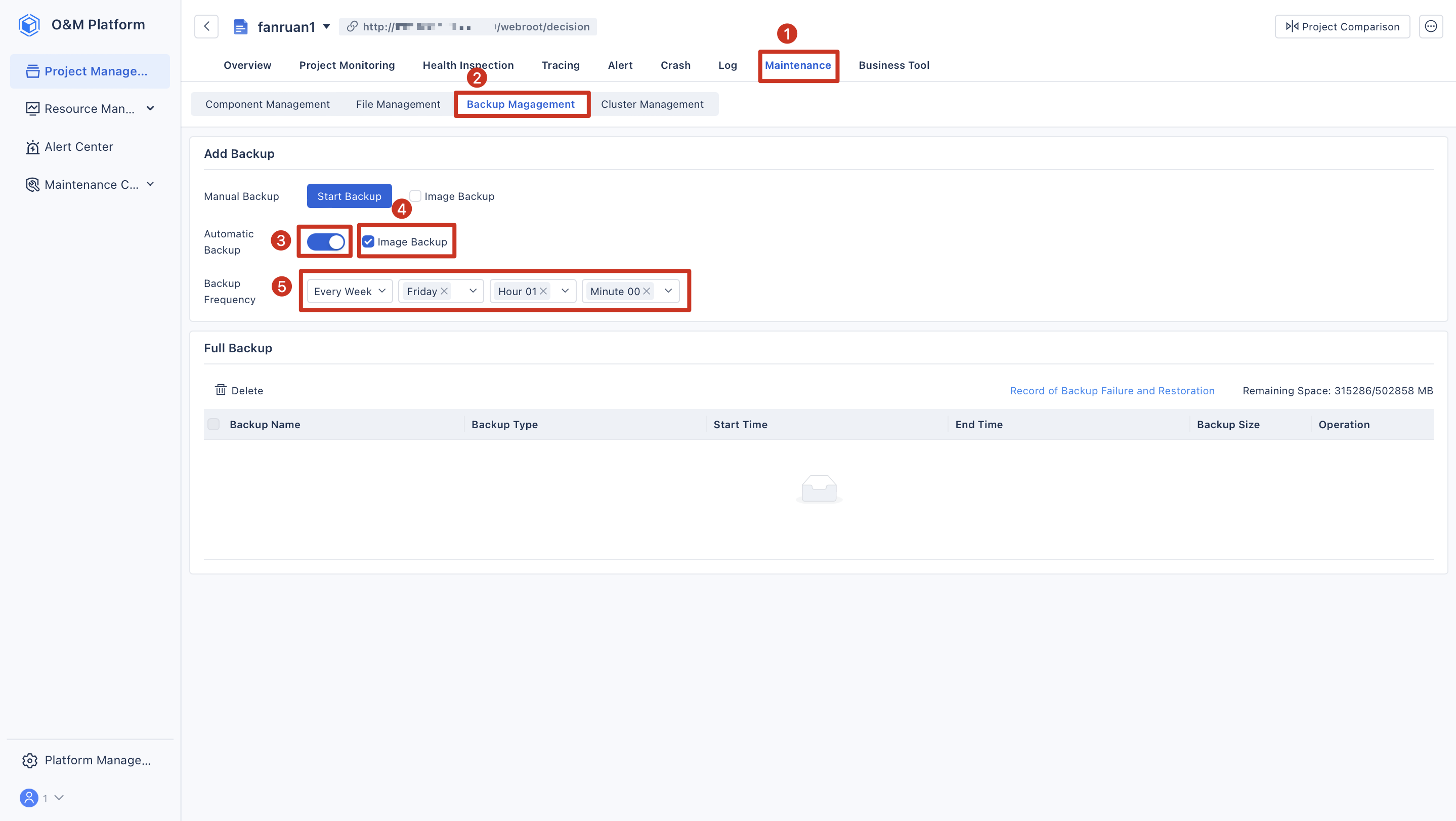Click the Platform Management gear icon

point(30,760)
